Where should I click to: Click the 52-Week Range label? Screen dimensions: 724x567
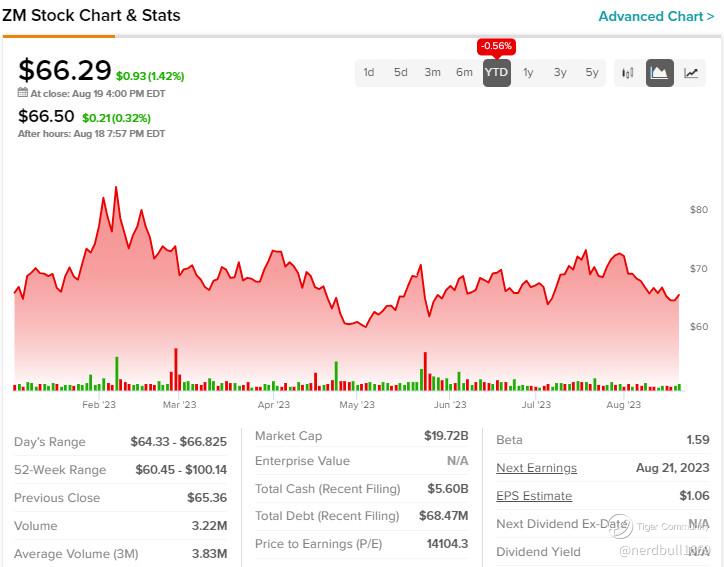[60, 470]
